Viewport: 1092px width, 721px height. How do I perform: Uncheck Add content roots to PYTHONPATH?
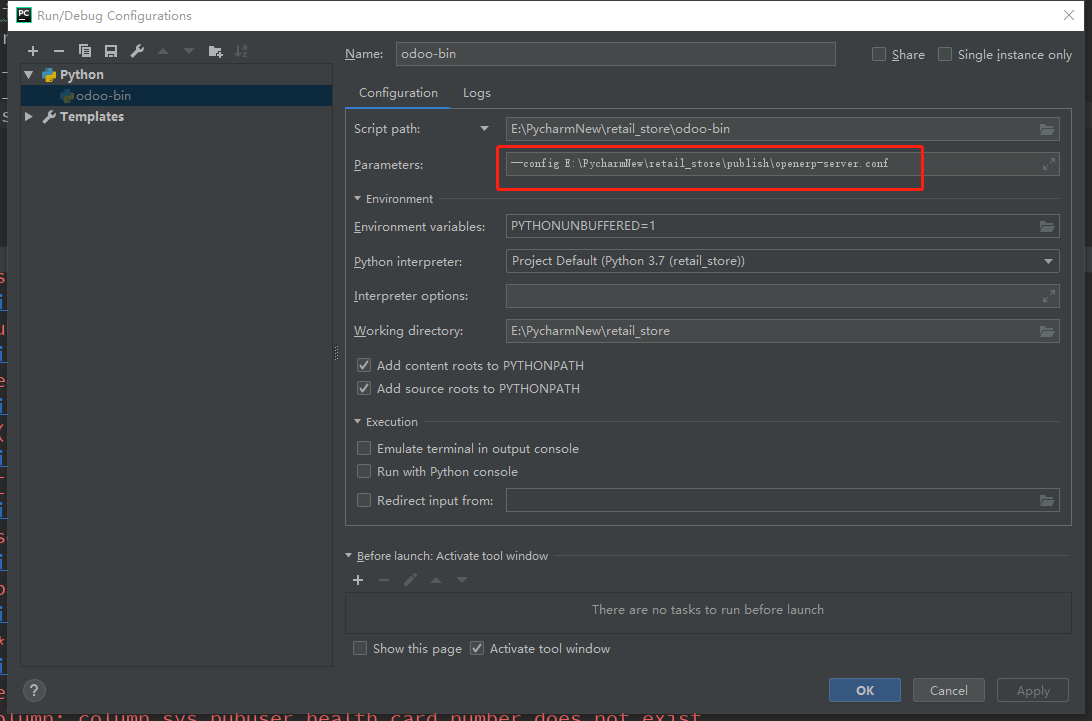[x=364, y=365]
